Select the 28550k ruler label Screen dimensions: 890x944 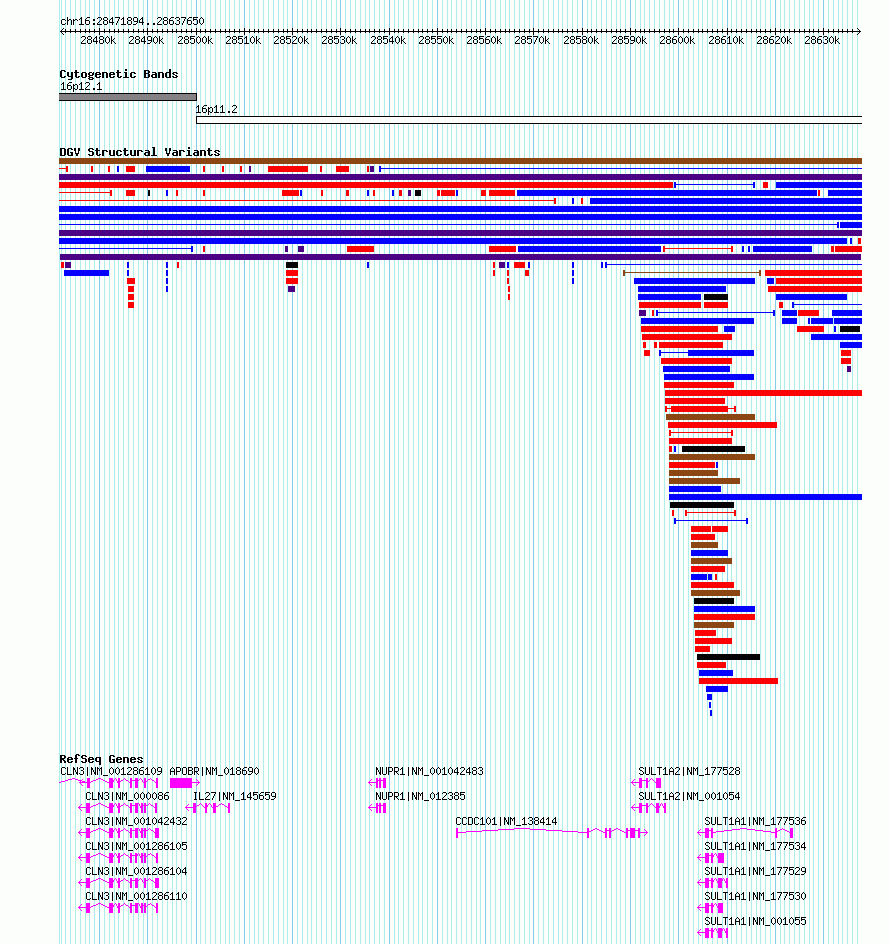(437, 40)
